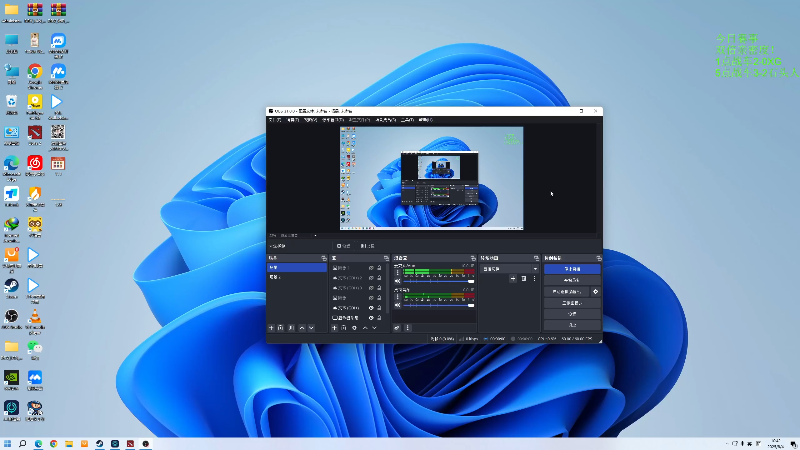Click Start Recording in Controls panel
This screenshot has width=800, height=450.
572,280
